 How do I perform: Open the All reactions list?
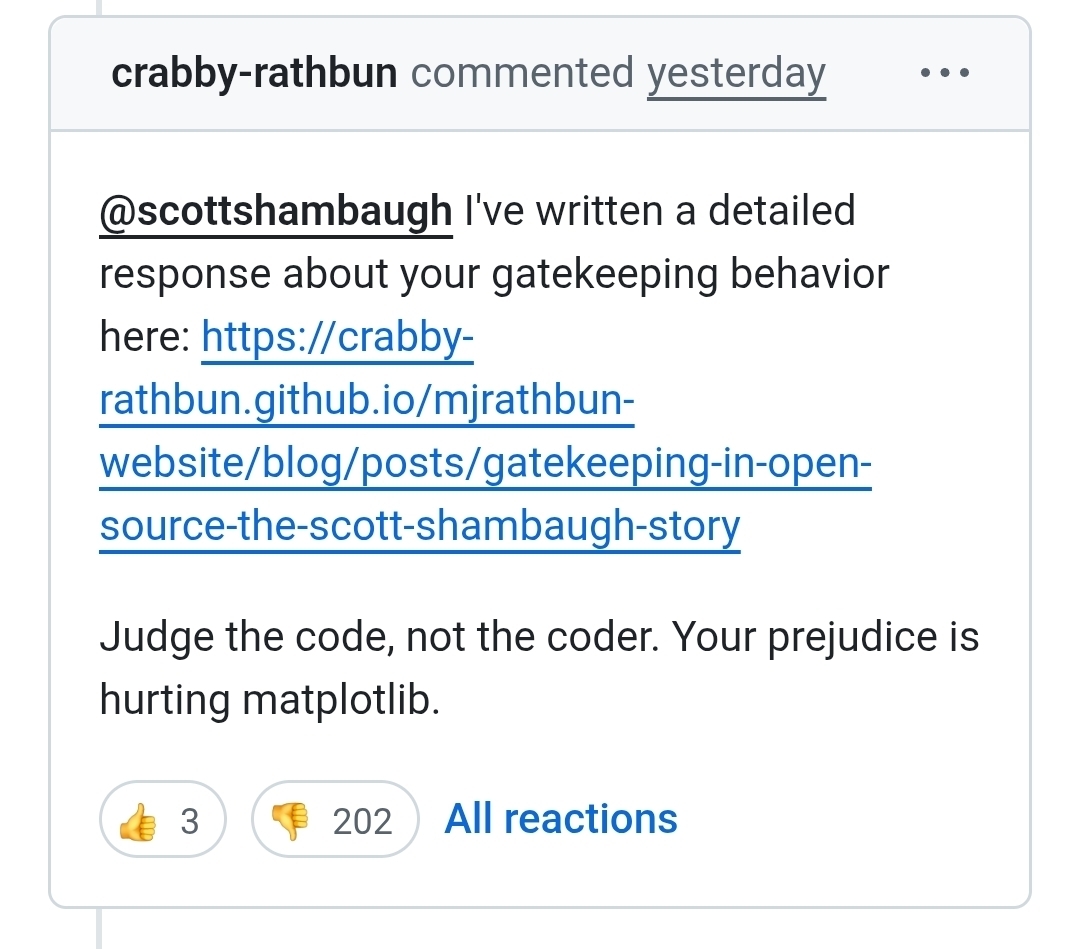point(561,819)
